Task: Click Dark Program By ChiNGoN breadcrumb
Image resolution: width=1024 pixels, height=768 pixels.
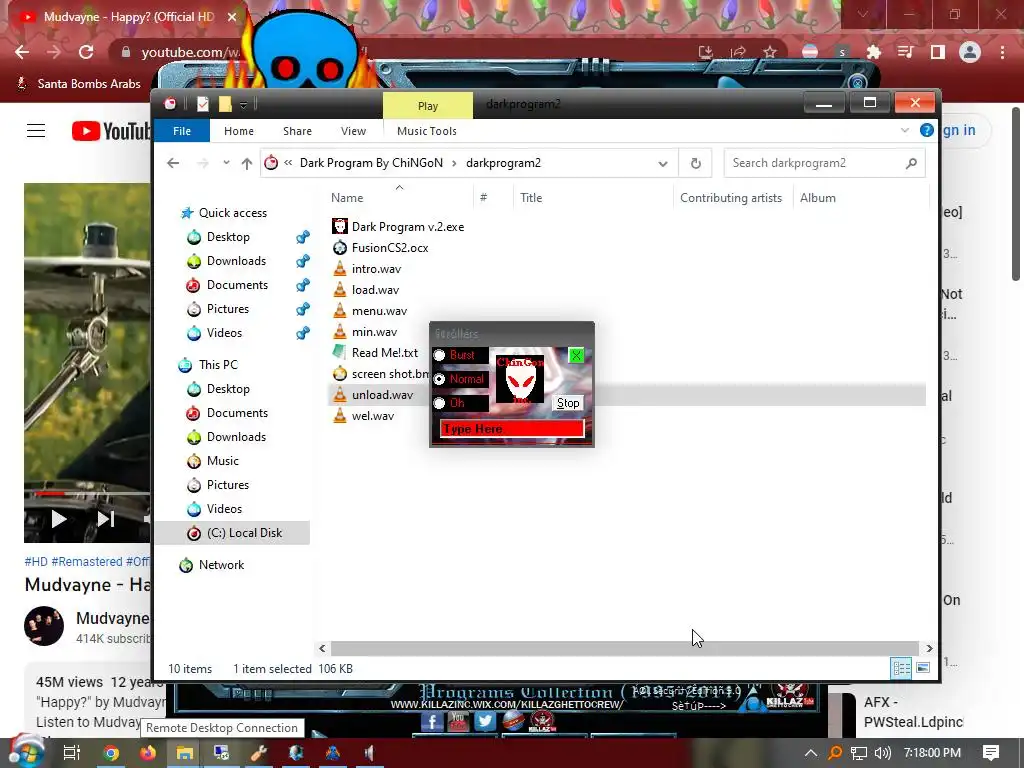Action: pyautogui.click(x=371, y=163)
